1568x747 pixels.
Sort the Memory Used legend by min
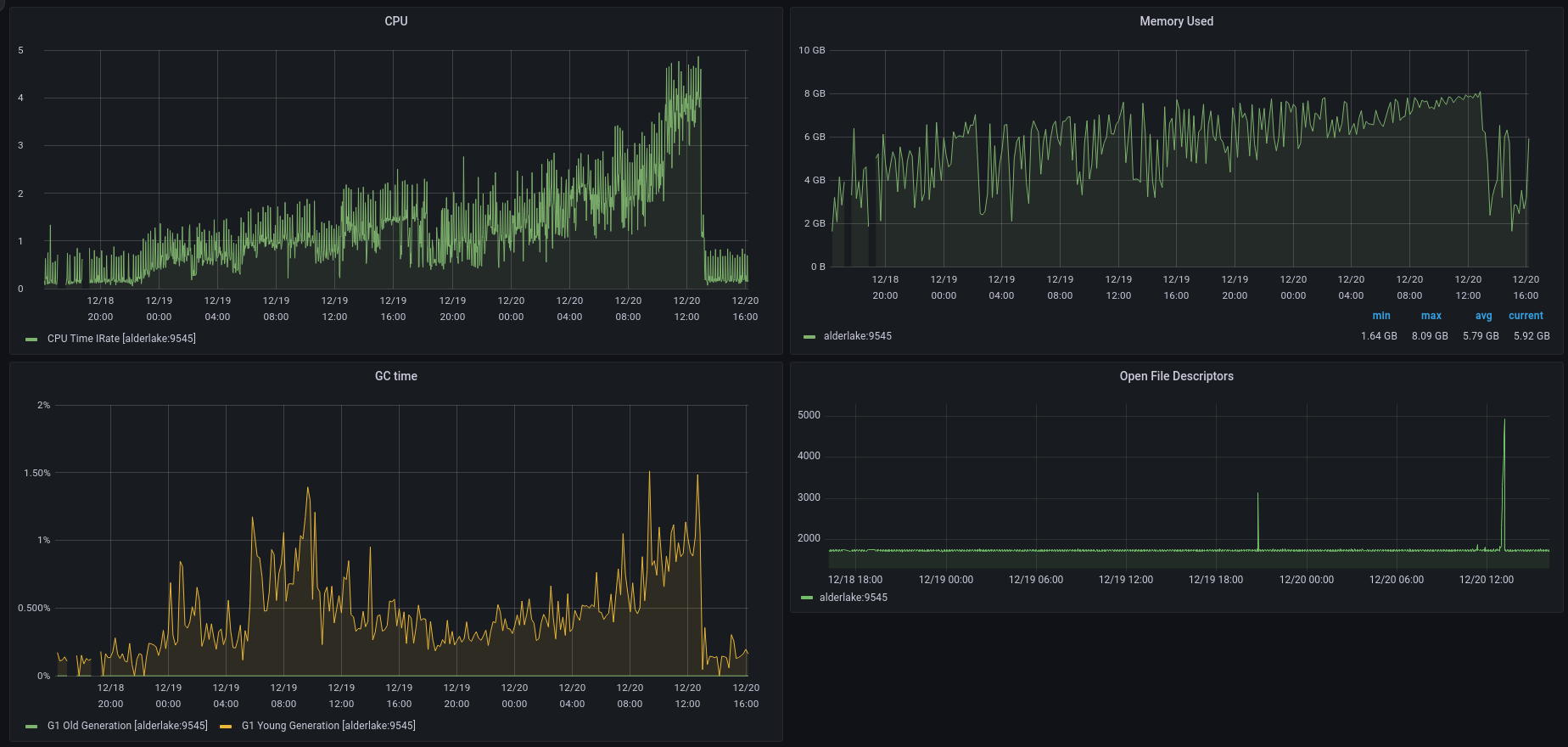pos(1381,316)
